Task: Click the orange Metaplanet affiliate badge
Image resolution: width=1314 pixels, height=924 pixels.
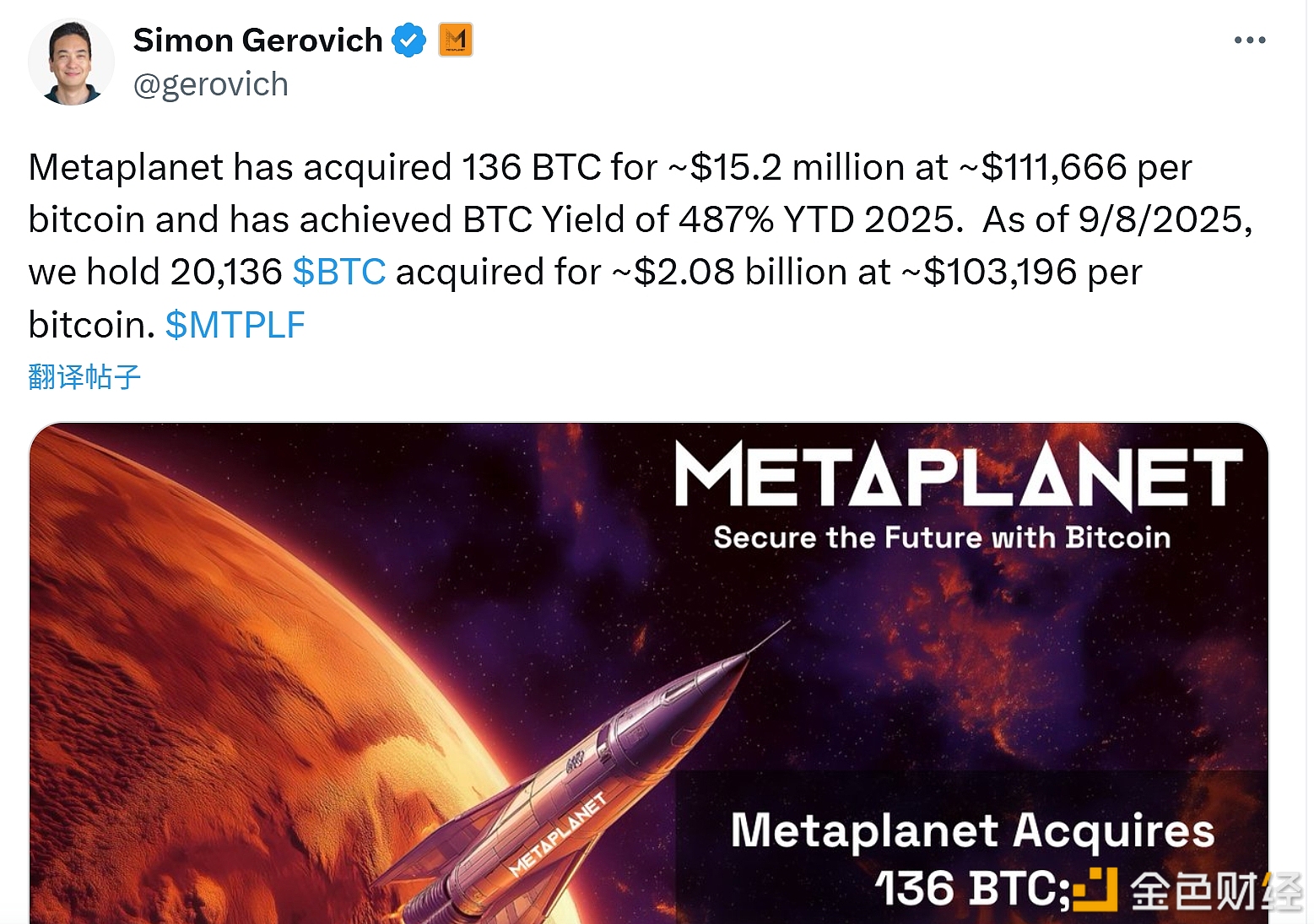Action: [x=456, y=40]
